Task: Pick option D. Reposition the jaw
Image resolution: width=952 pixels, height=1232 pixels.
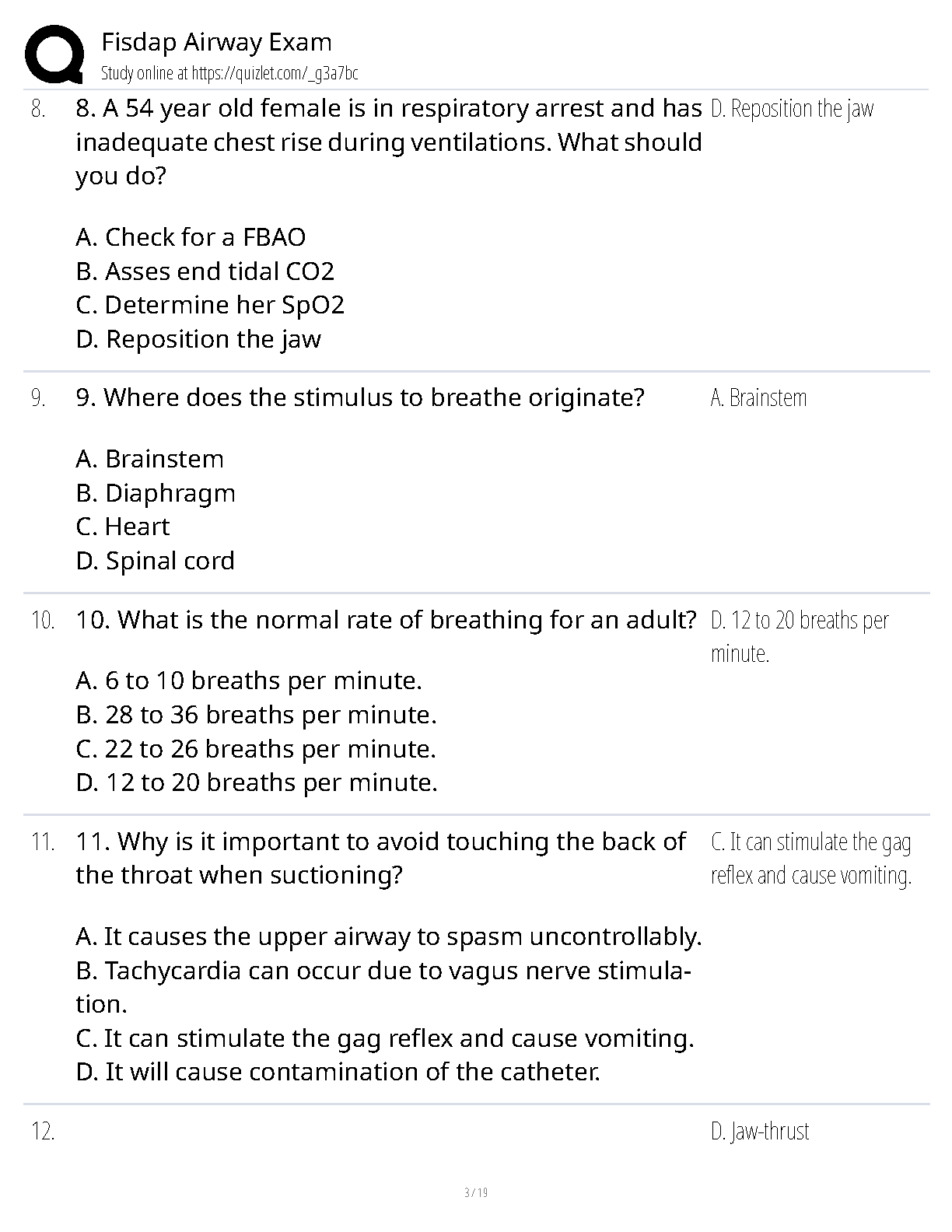Action: (198, 339)
